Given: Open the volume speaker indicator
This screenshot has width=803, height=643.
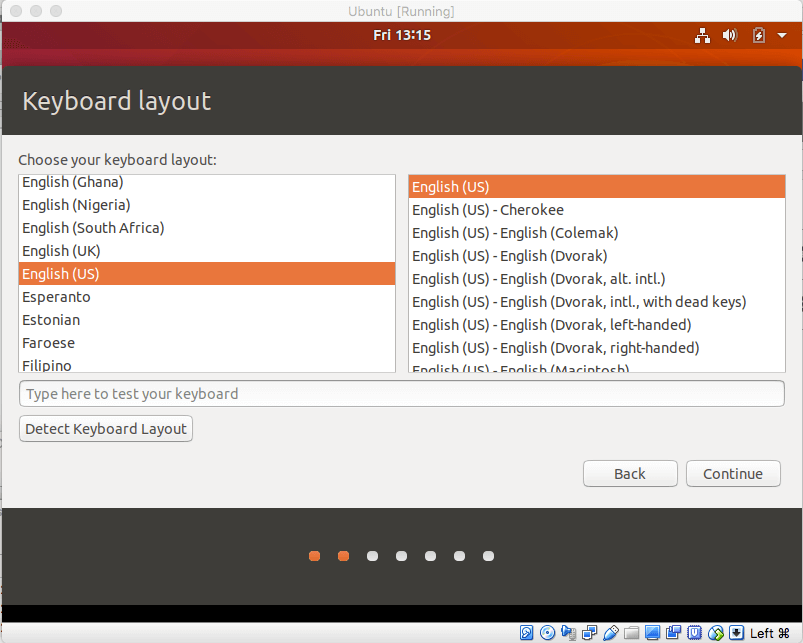Looking at the screenshot, I should click(730, 35).
